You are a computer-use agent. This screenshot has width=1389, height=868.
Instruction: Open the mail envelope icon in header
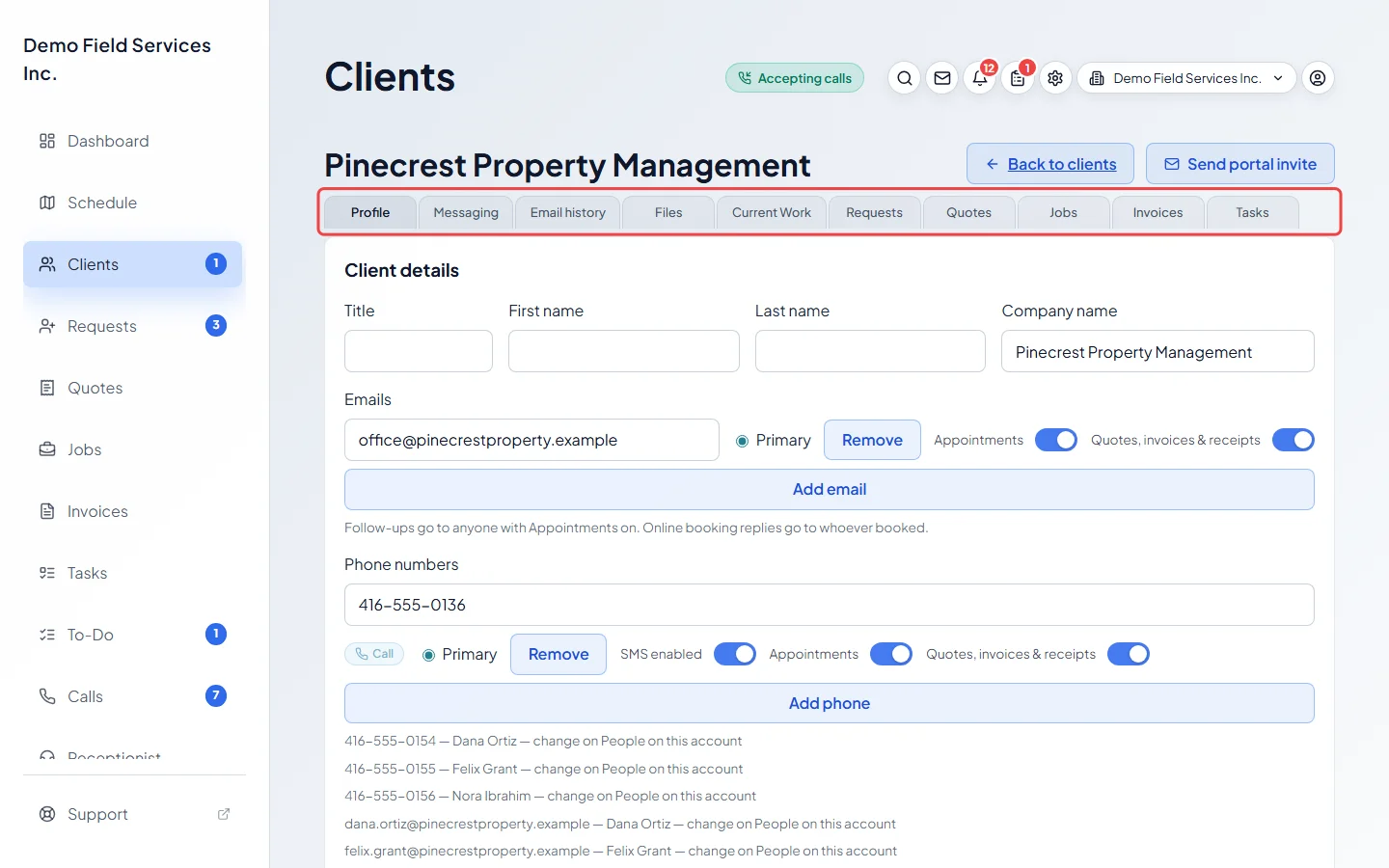click(942, 78)
